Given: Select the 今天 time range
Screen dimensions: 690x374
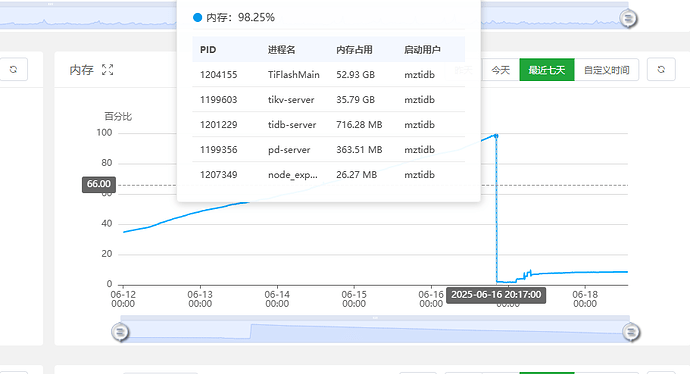Looking at the screenshot, I should click(x=501, y=70).
